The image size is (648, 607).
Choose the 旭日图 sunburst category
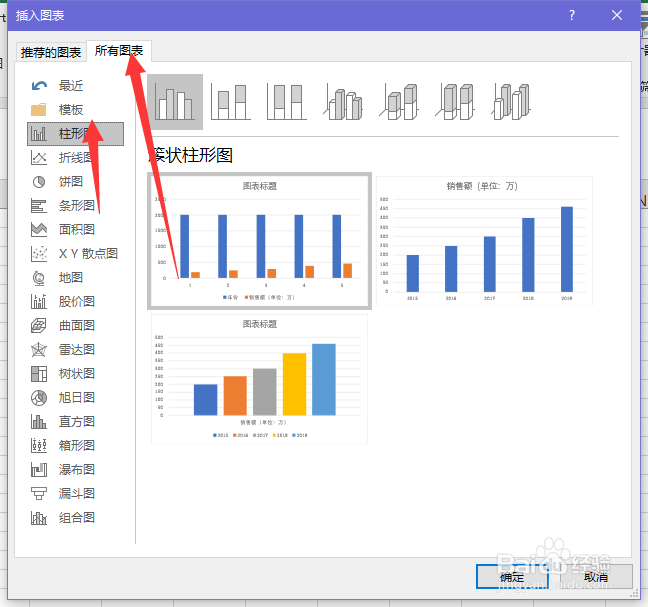coord(75,398)
